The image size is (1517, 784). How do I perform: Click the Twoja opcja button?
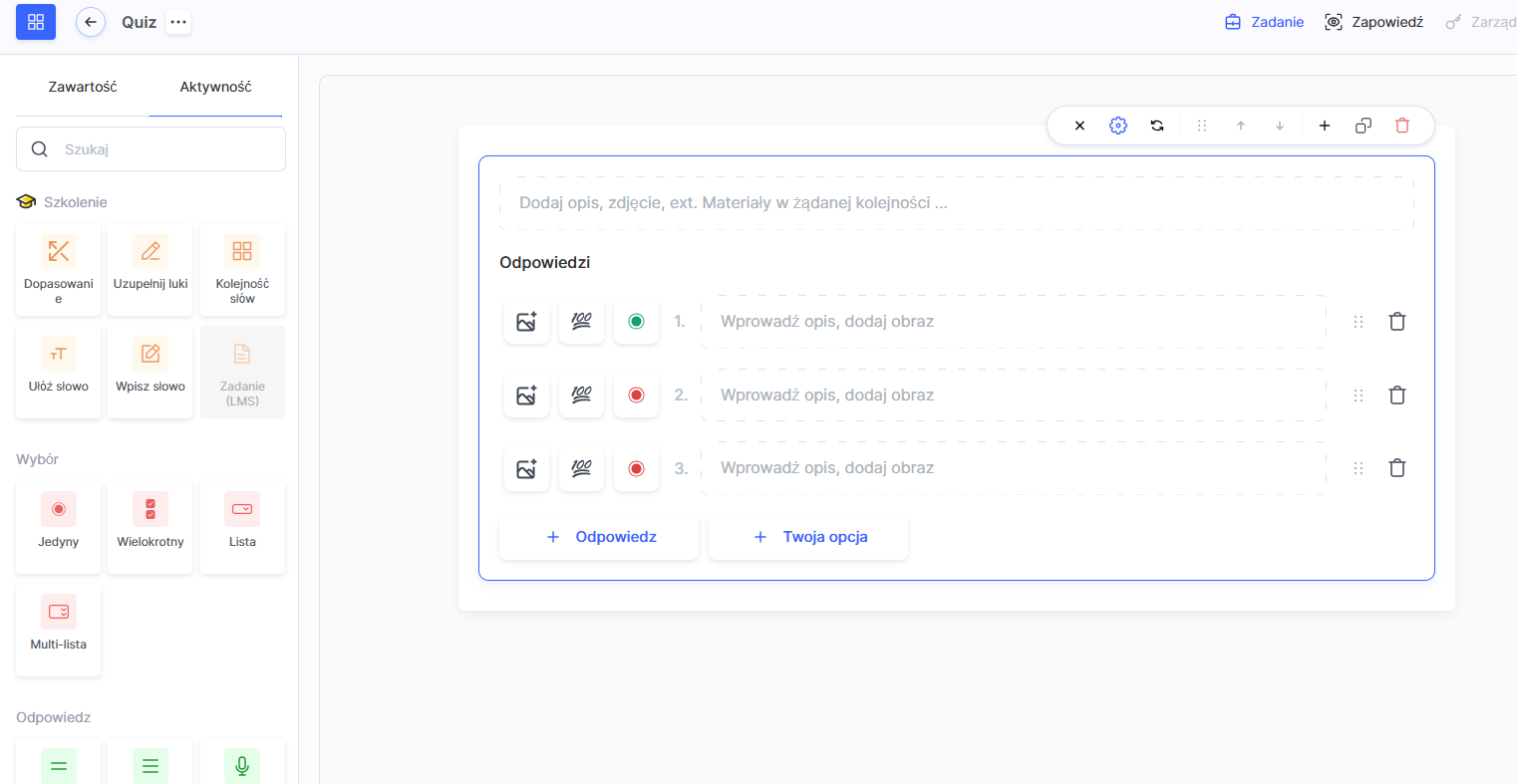[808, 537]
